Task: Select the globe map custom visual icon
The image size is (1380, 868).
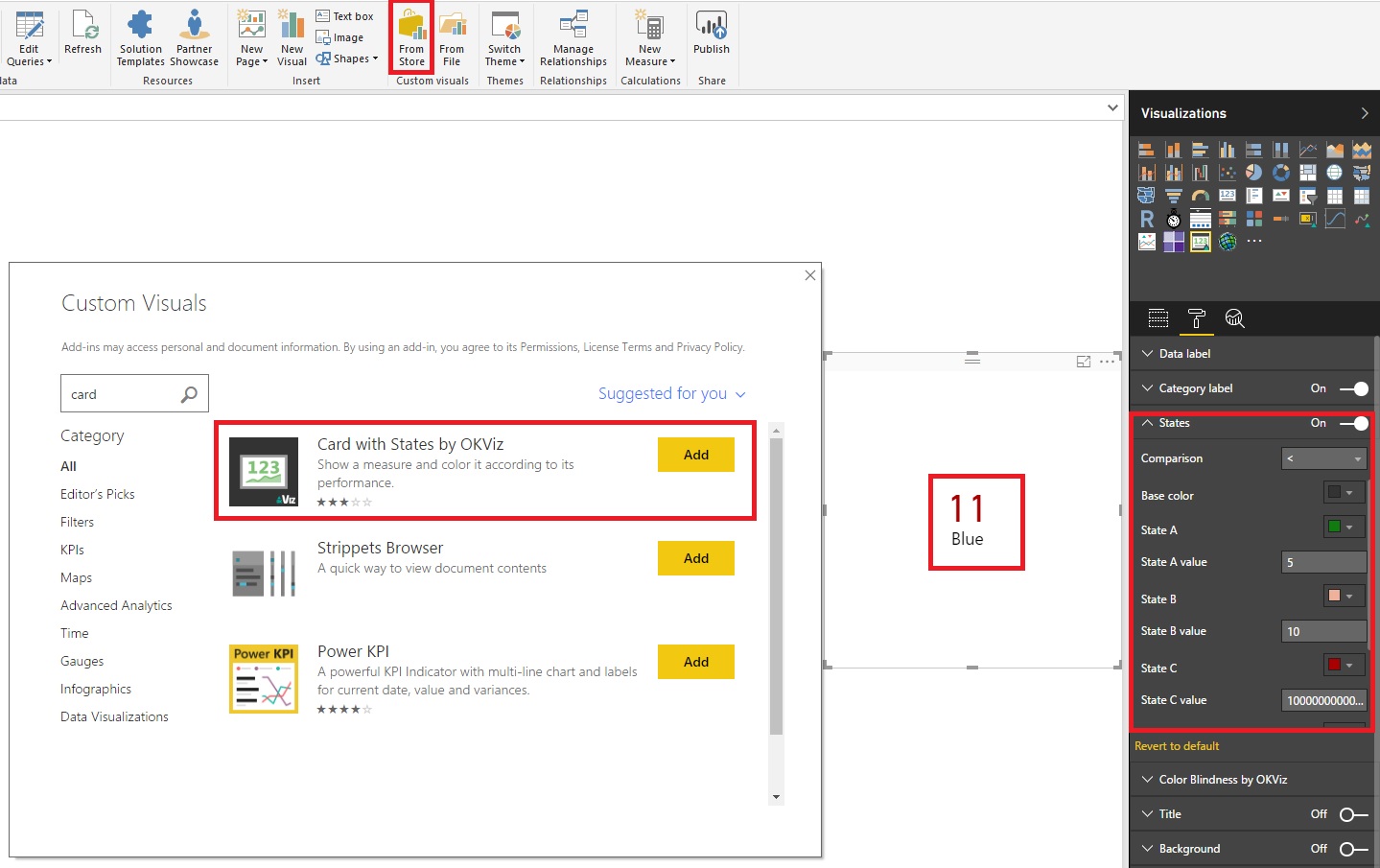Action: click(x=1227, y=242)
